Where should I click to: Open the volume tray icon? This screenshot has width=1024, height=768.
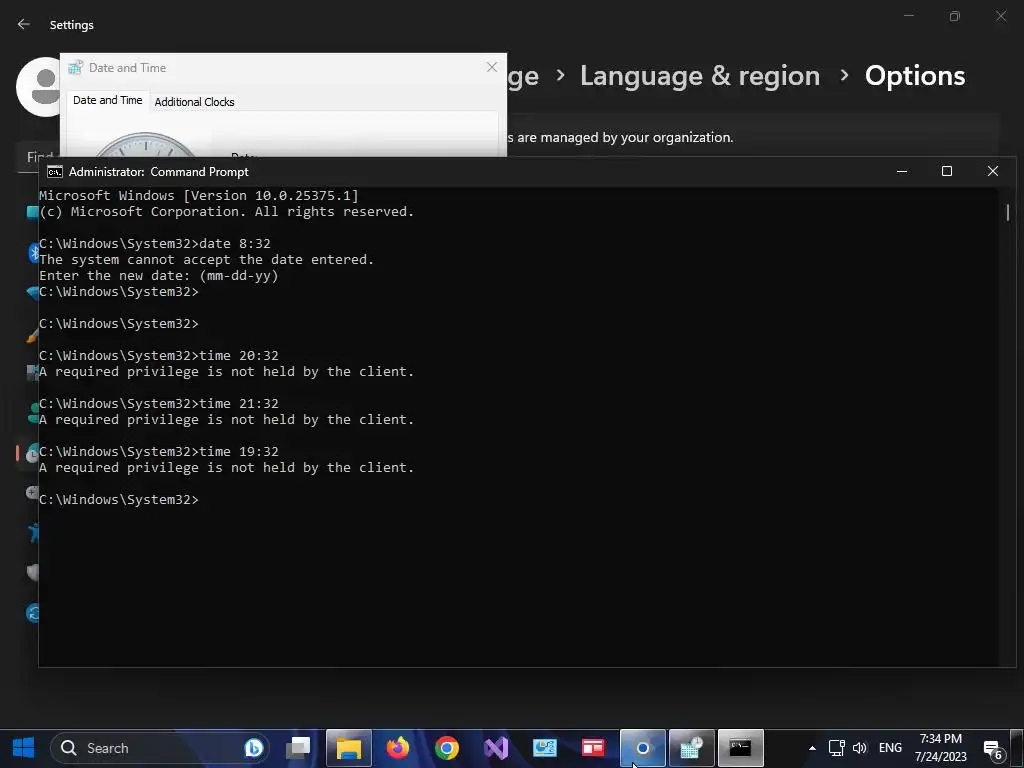point(860,748)
